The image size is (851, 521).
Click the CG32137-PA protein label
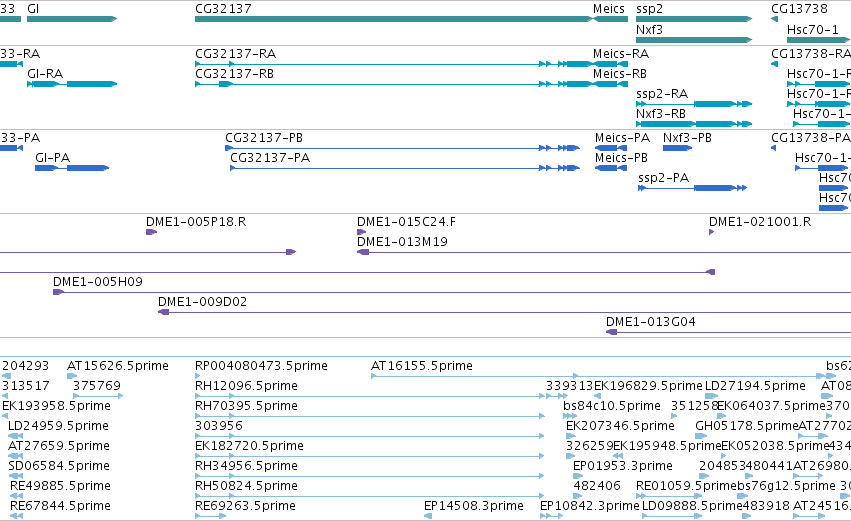click(x=270, y=157)
